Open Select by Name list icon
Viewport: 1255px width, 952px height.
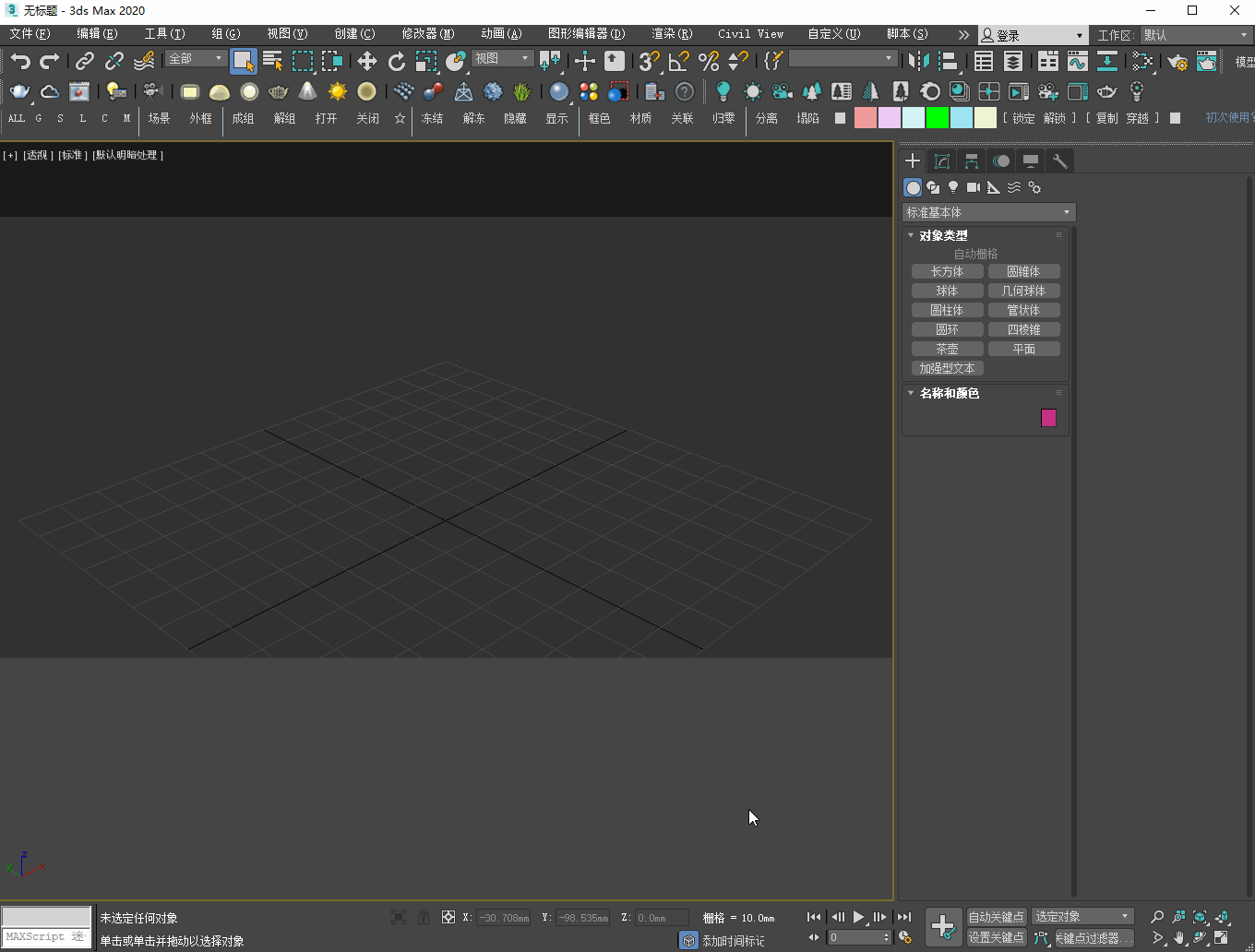point(272,61)
